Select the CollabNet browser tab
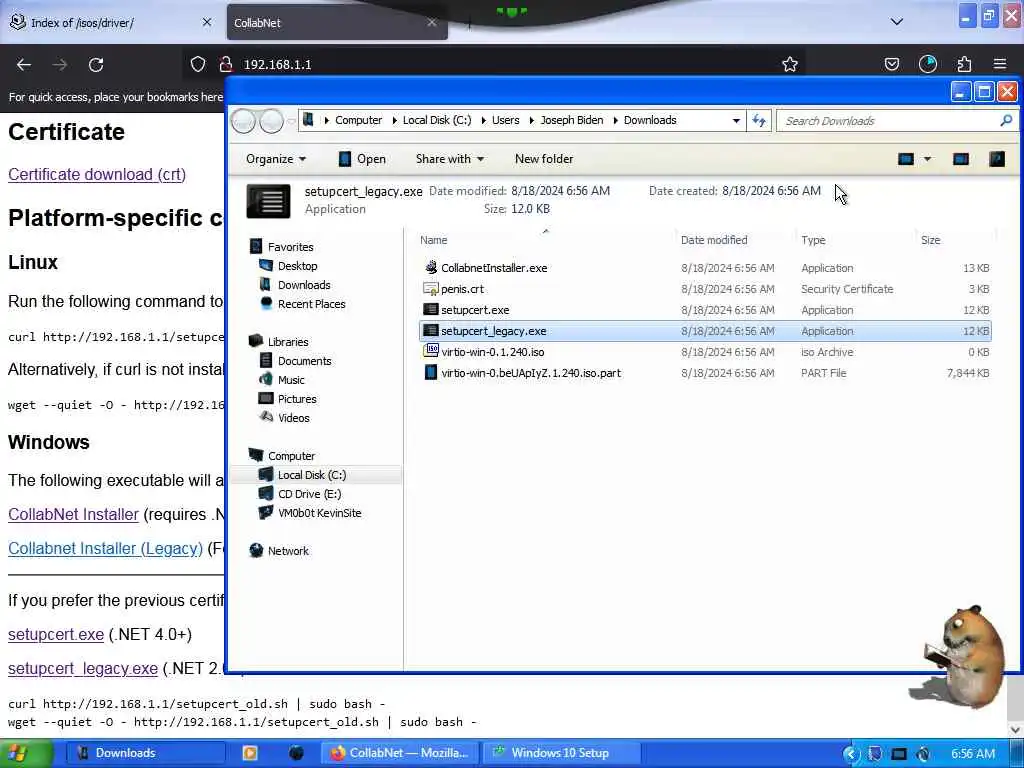The width and height of the screenshot is (1024, 768). pyautogui.click(x=336, y=22)
